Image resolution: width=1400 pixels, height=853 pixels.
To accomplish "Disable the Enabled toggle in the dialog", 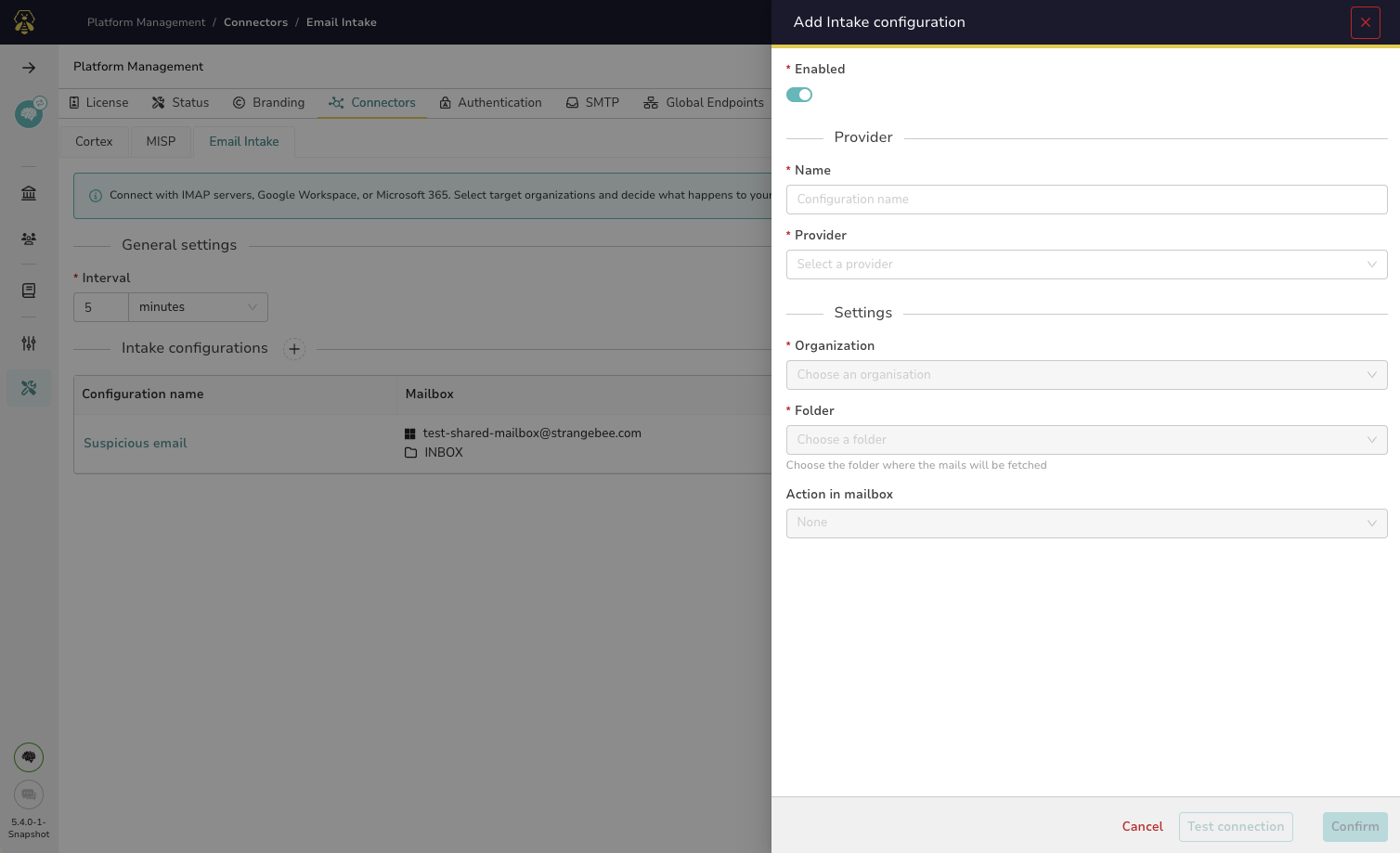I will click(798, 95).
